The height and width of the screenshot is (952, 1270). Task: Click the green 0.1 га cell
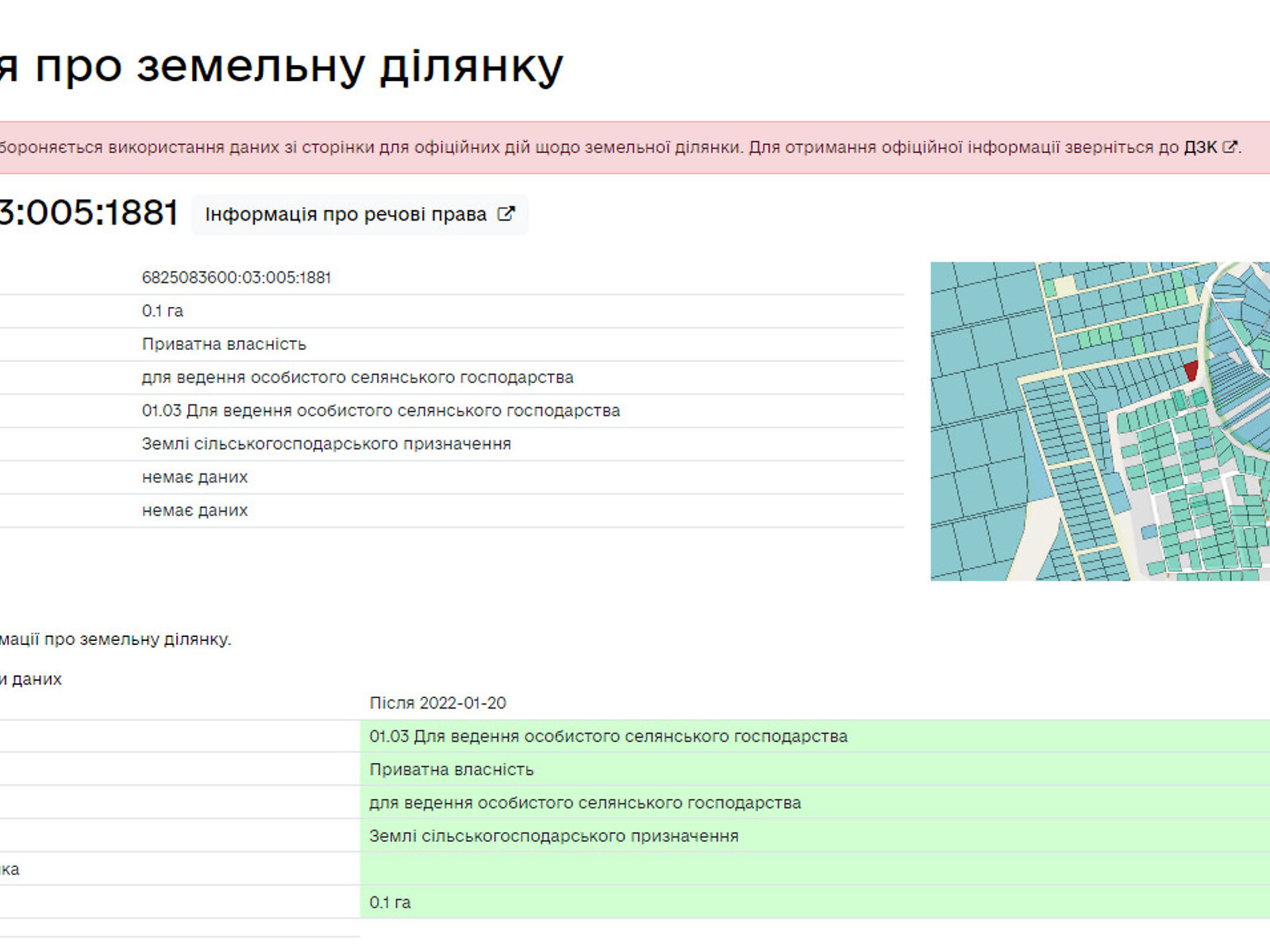815,903
